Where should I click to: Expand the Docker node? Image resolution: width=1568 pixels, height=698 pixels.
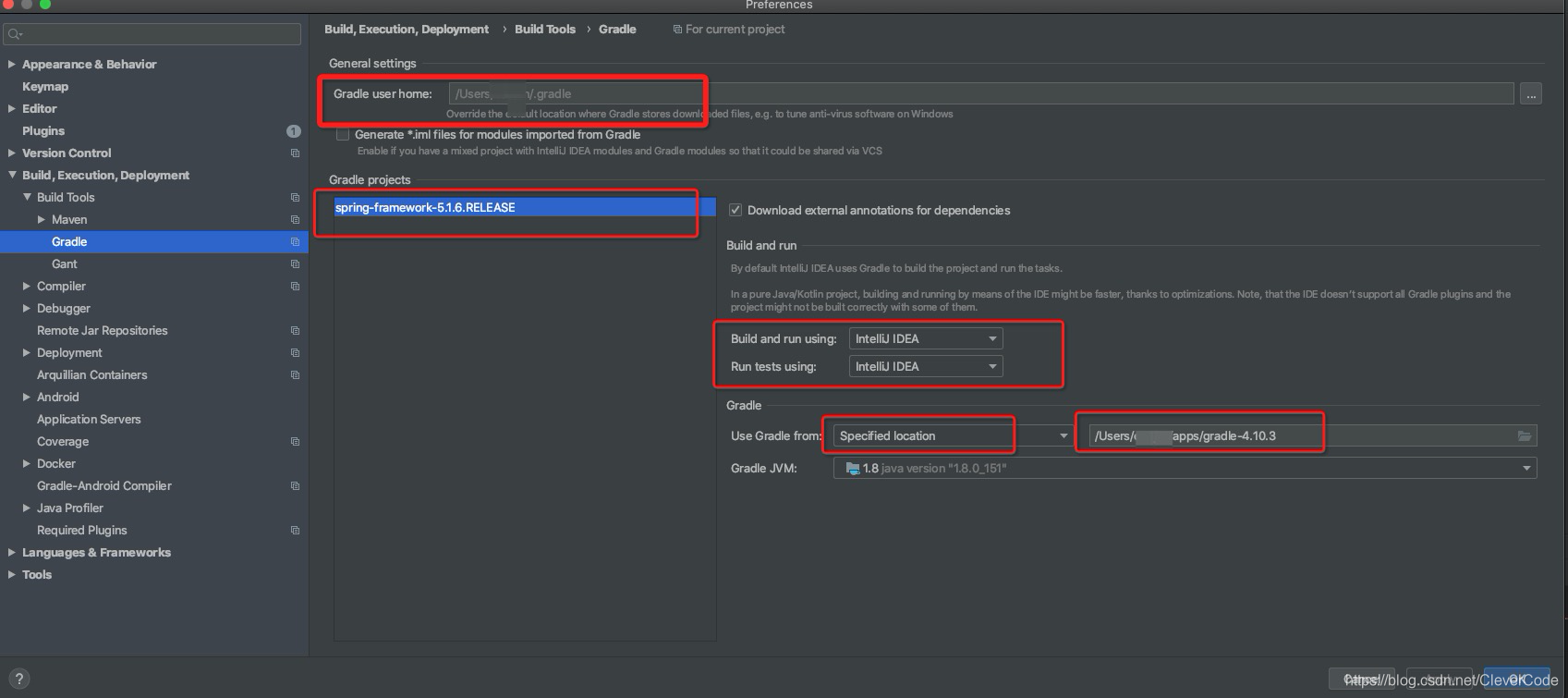coord(27,463)
